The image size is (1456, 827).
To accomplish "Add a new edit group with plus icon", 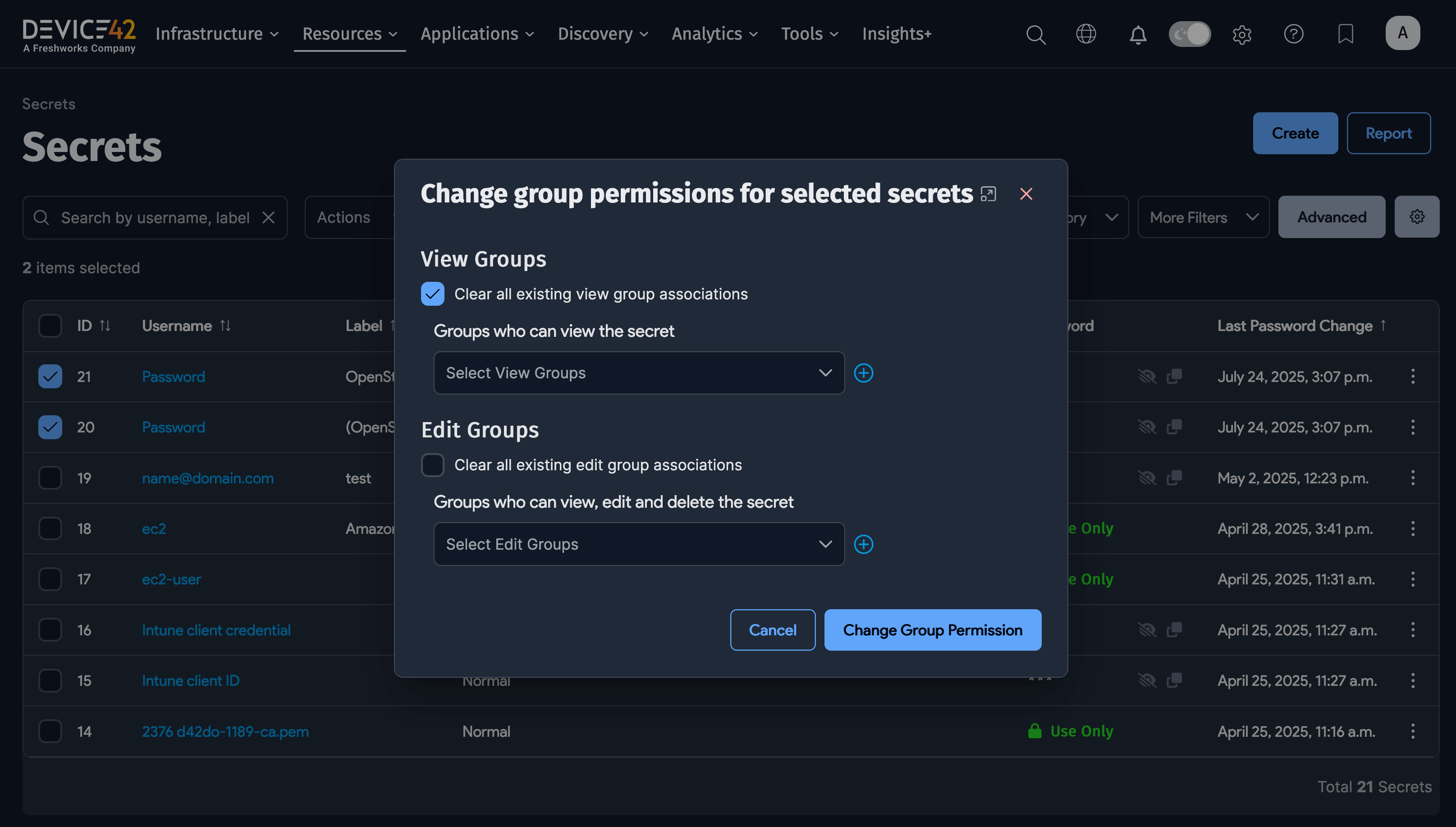I will (863, 544).
